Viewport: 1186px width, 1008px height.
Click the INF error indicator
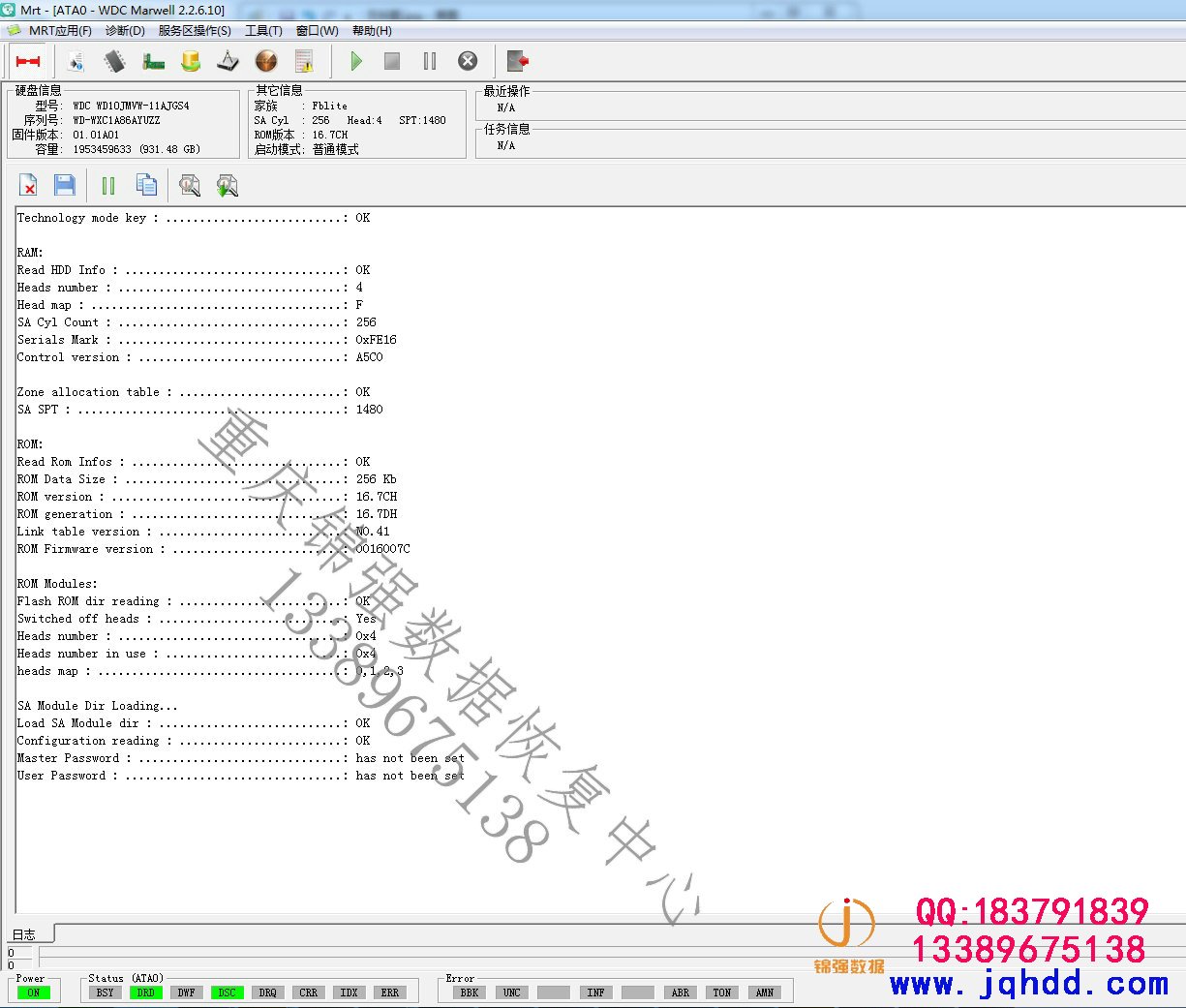[595, 993]
